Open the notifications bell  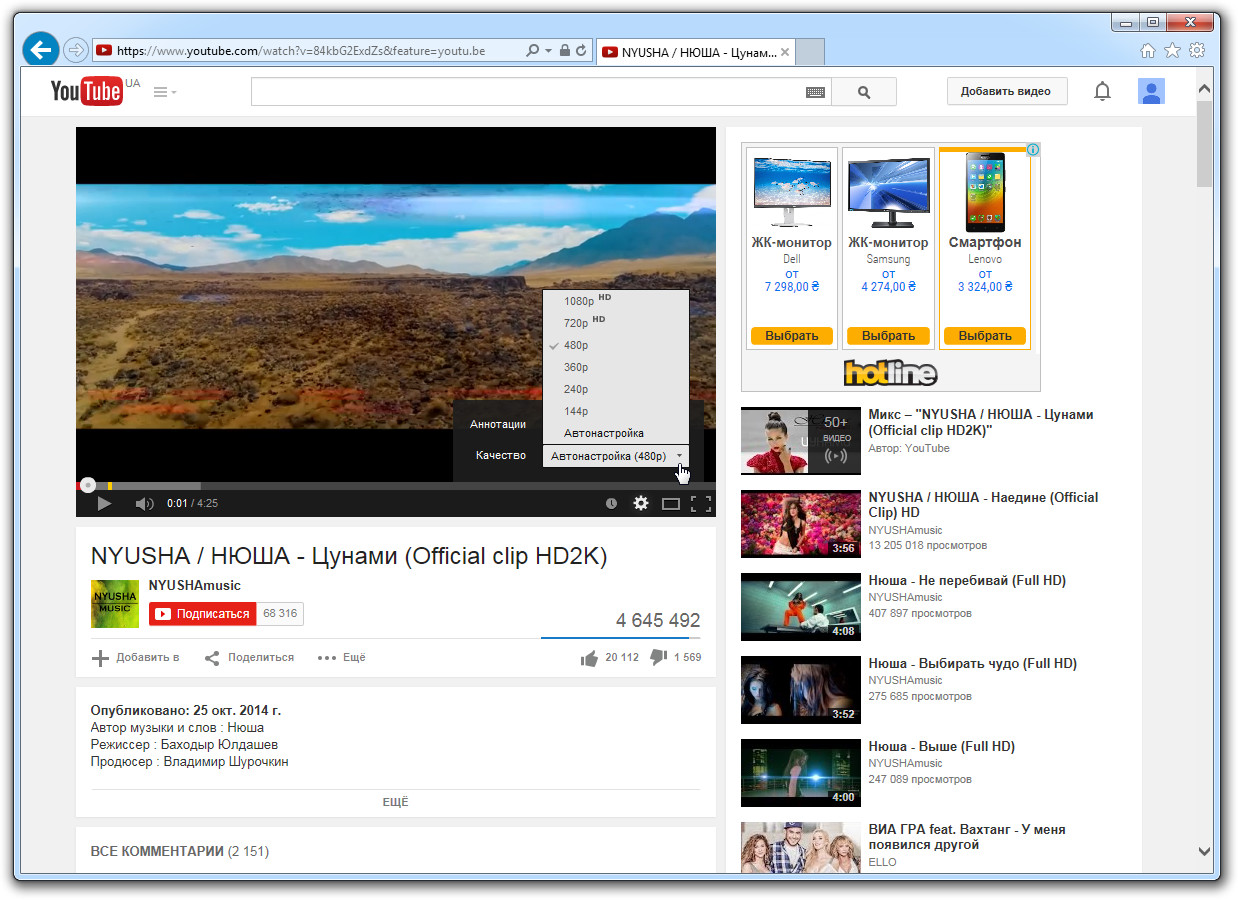[1102, 92]
